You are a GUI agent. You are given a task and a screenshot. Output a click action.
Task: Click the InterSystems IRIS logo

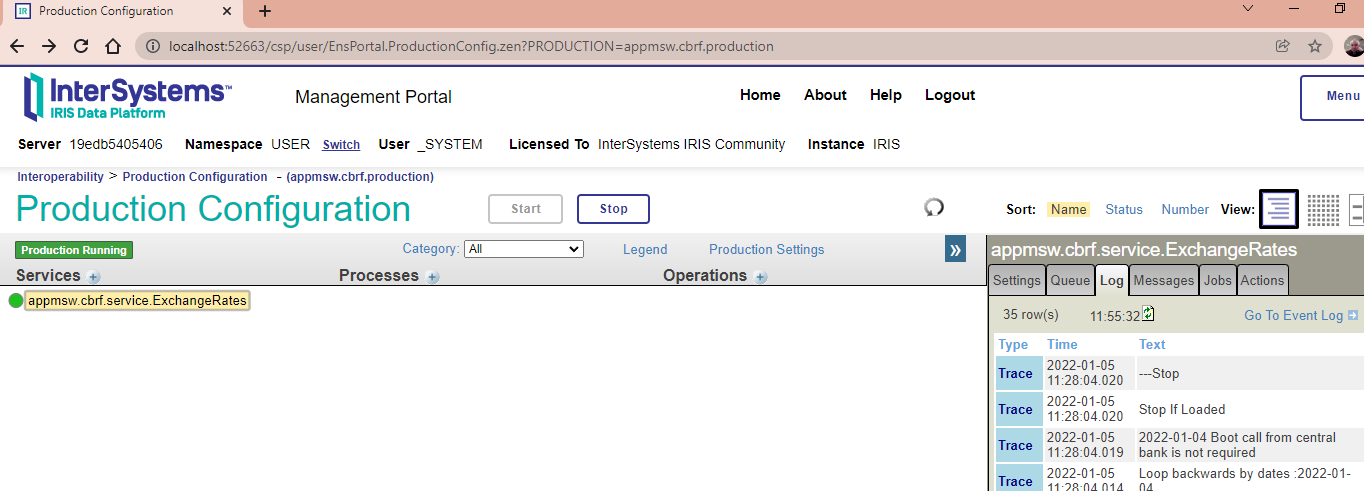(x=128, y=97)
